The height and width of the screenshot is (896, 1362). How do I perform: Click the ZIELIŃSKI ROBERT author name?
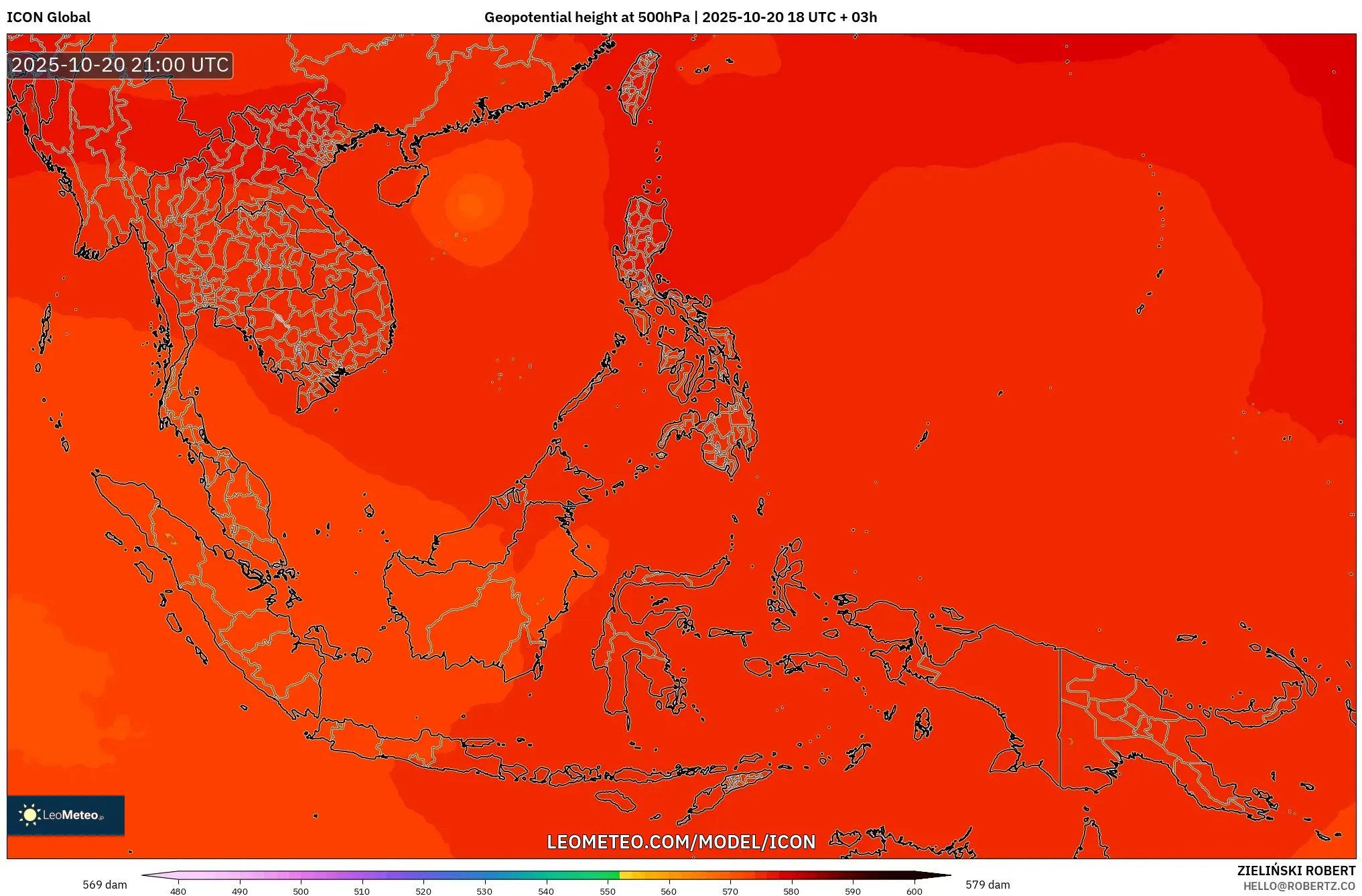click(x=1296, y=871)
